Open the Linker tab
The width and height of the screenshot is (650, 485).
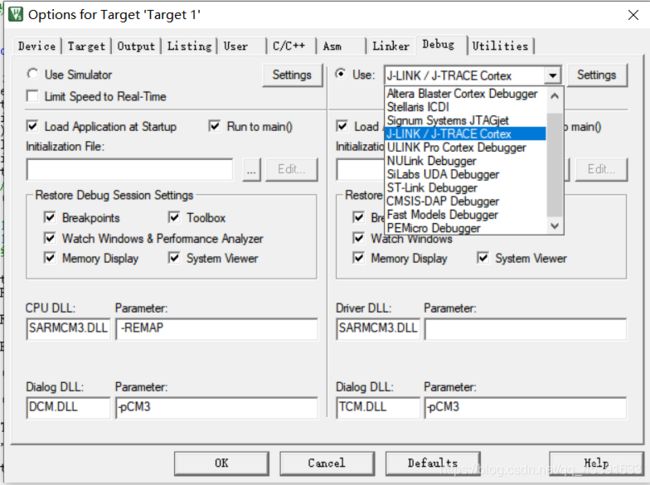391,46
